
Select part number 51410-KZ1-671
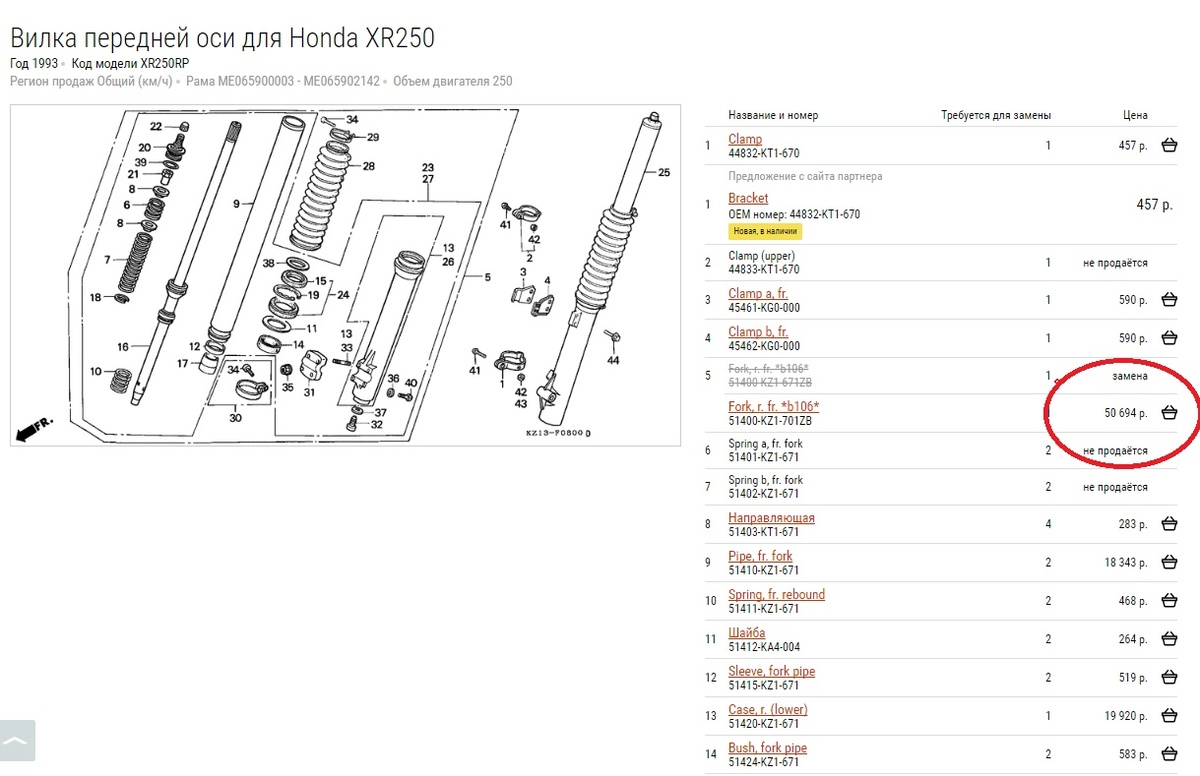click(764, 570)
